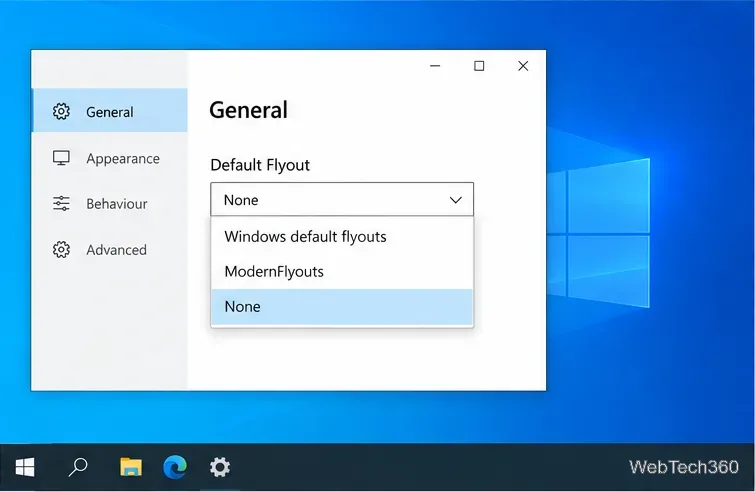Maximize the settings window
Image resolution: width=755 pixels, height=492 pixels.
pos(479,66)
